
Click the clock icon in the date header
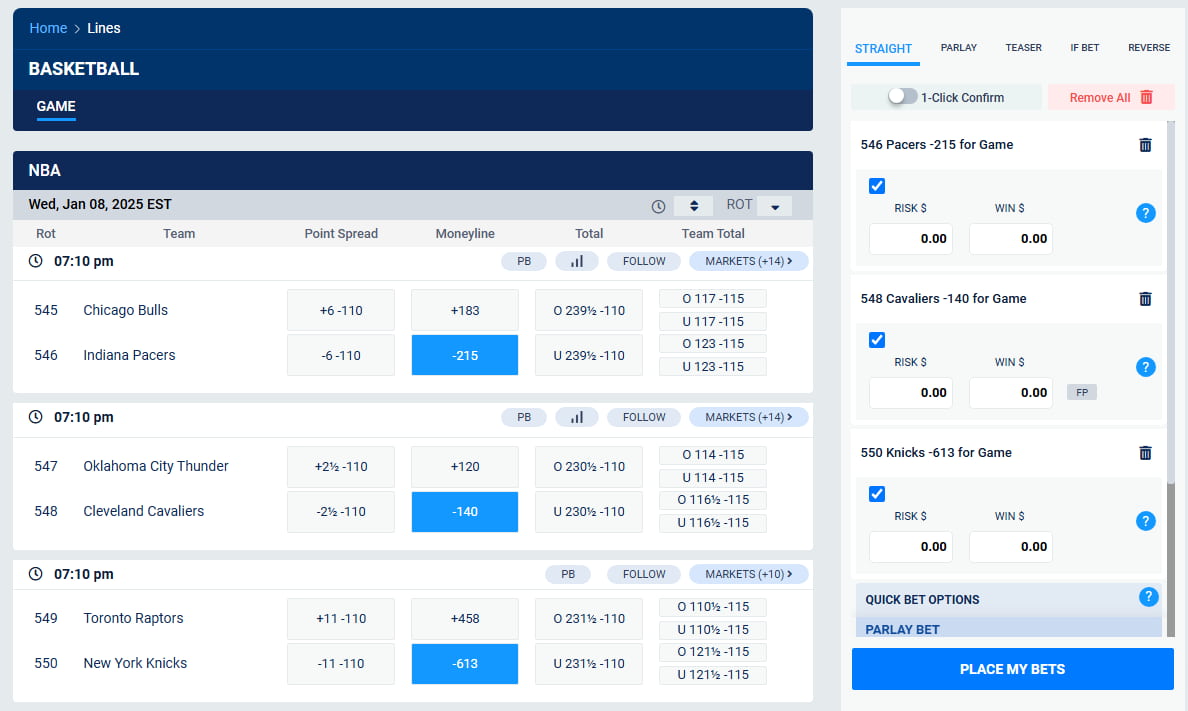(x=658, y=206)
